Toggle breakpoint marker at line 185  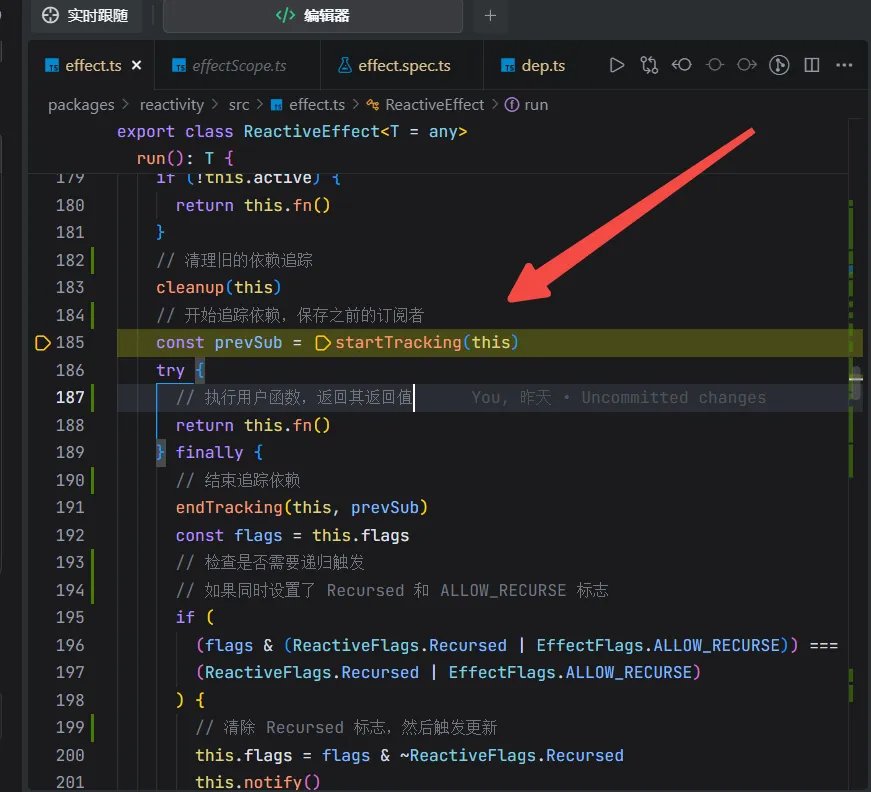tap(42, 343)
